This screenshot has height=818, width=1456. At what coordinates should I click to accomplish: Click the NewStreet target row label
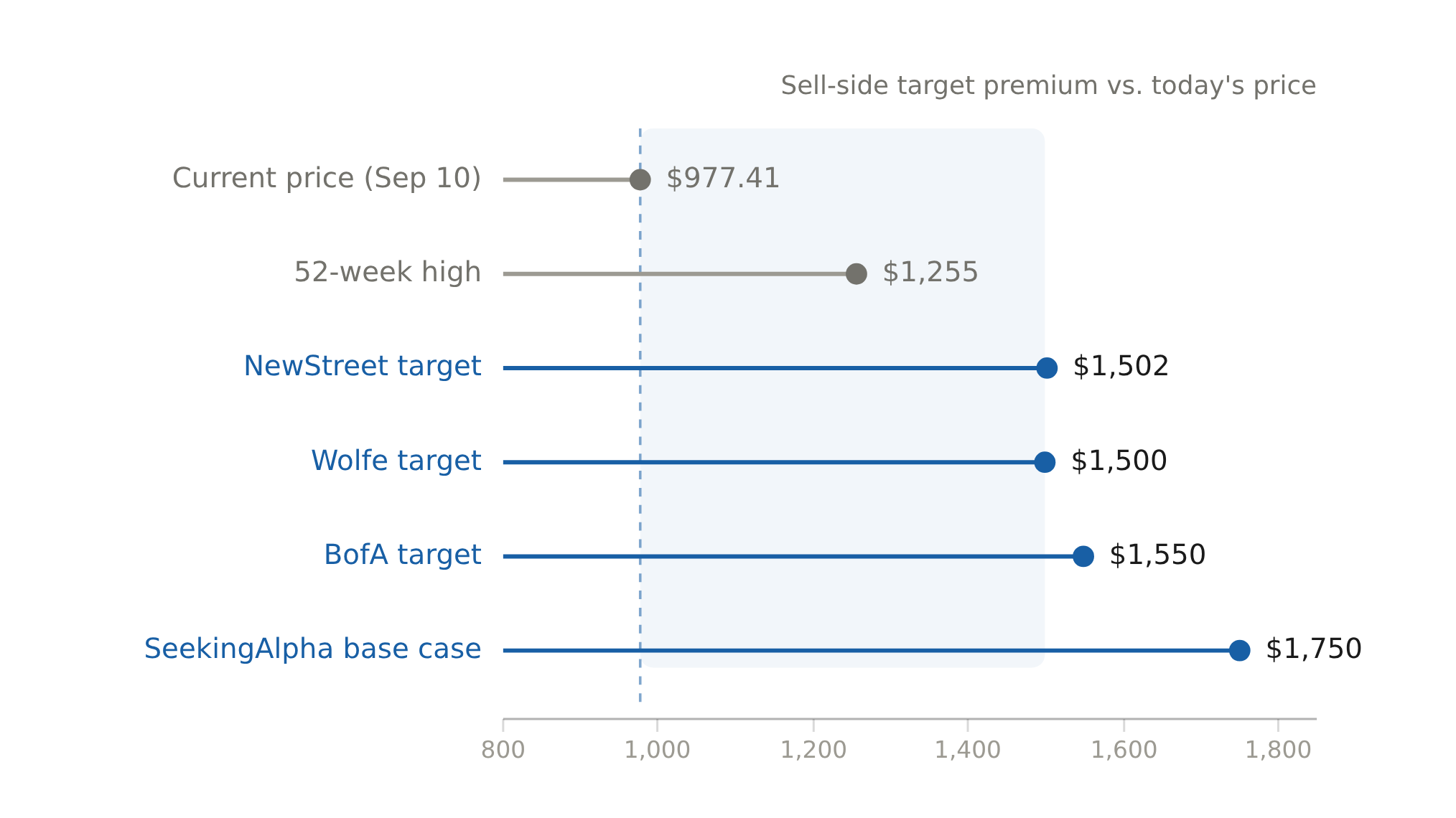pos(363,367)
